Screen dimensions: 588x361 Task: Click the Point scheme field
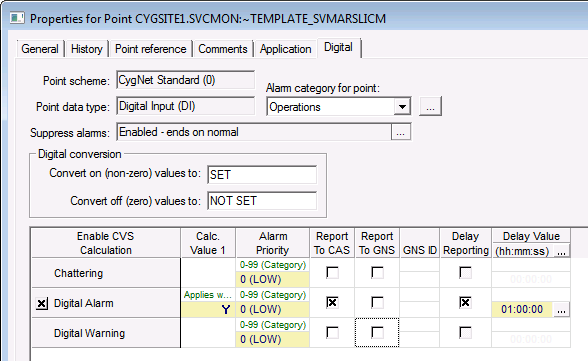pyautogui.click(x=185, y=80)
